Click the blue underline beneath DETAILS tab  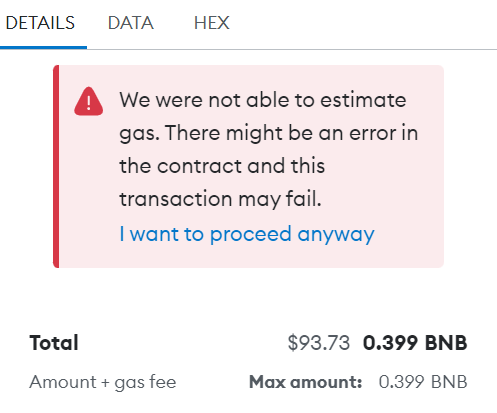point(43,48)
